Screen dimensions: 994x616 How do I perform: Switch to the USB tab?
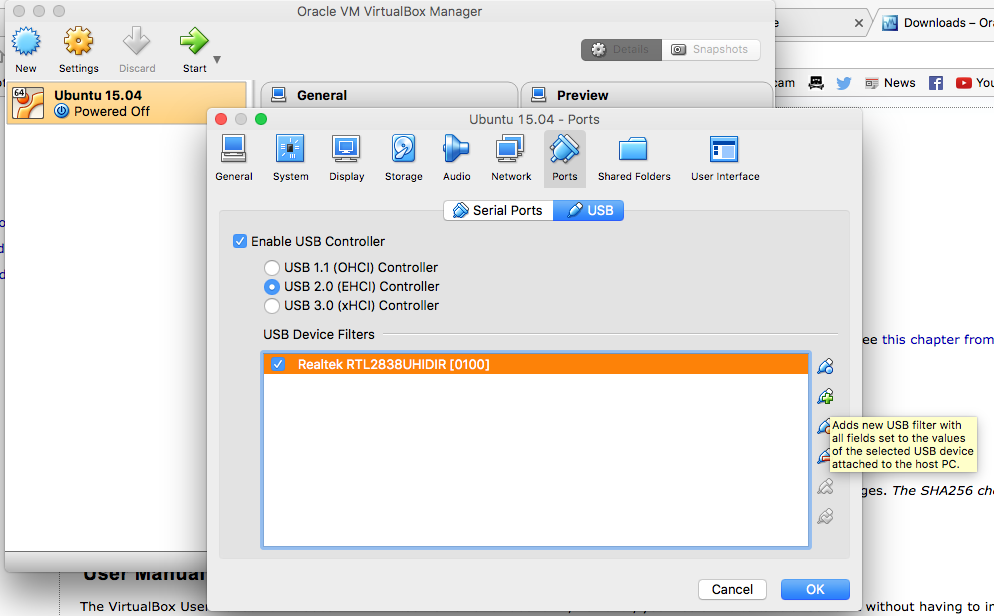(588, 210)
